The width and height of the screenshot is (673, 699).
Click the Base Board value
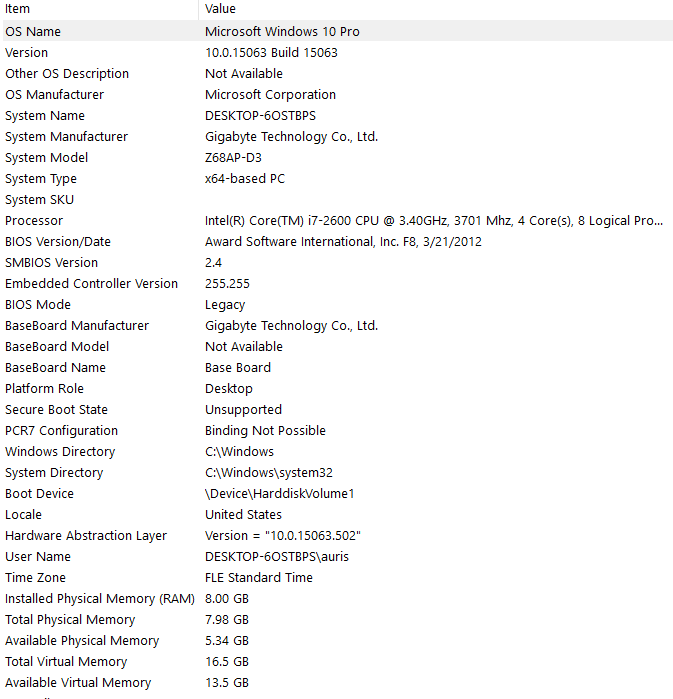pos(238,367)
